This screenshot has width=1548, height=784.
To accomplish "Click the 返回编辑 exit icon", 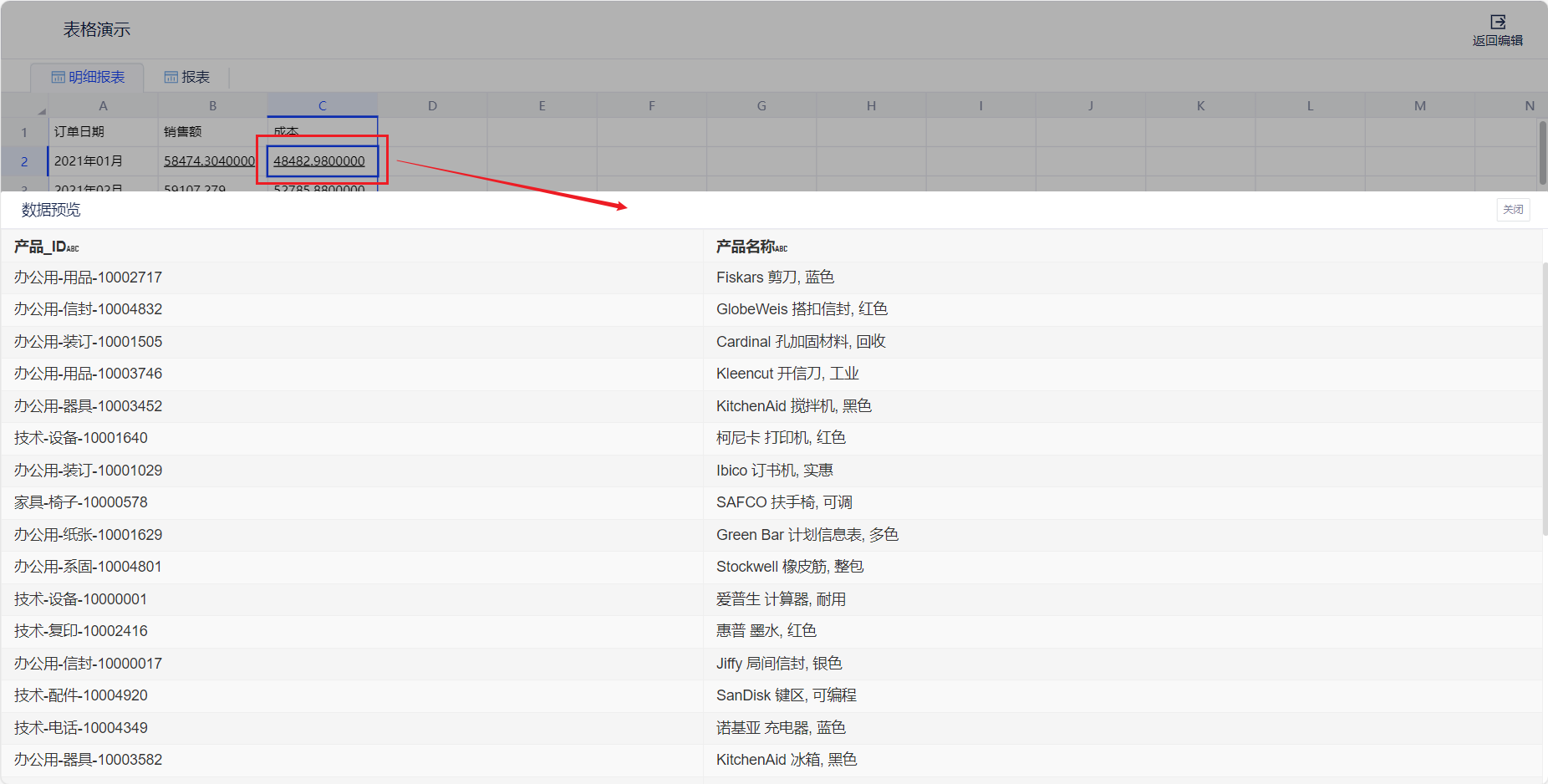I will click(x=1497, y=23).
